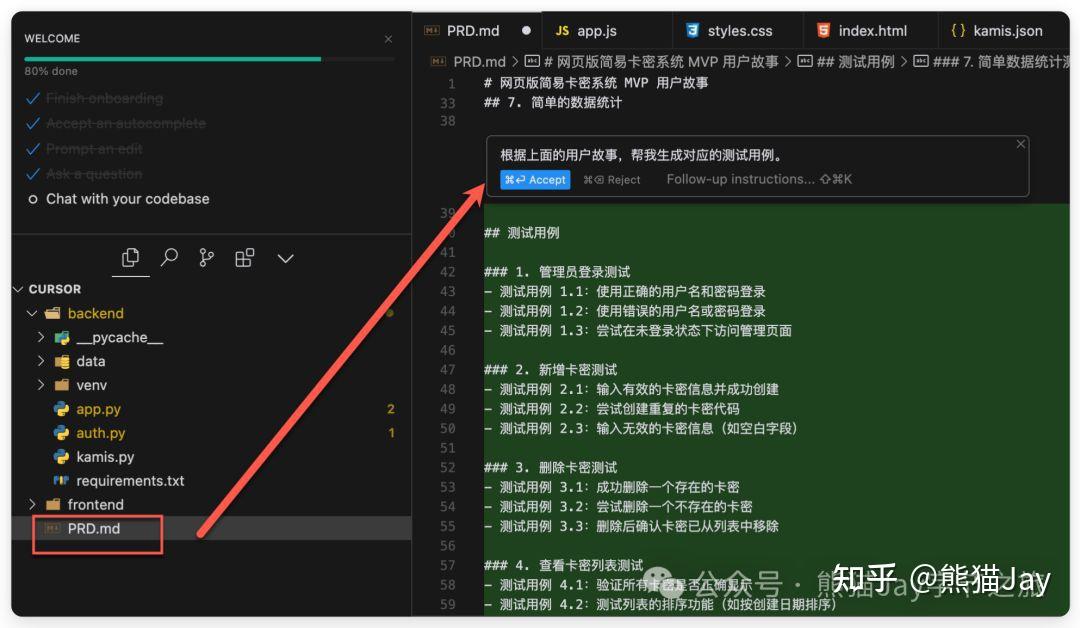Expand the __pycache__ folder
The height and width of the screenshot is (628, 1080).
38,337
